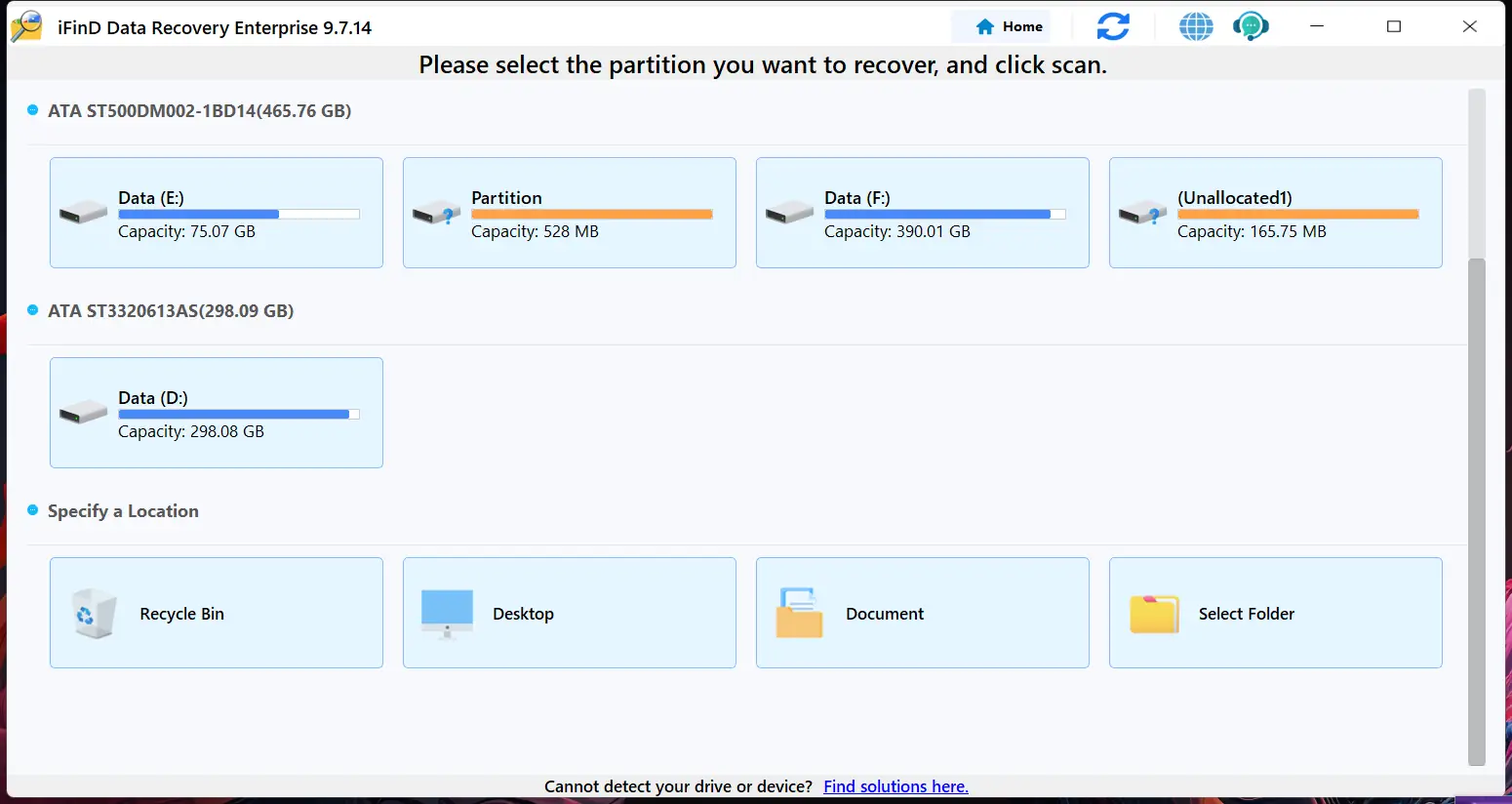Image resolution: width=1512 pixels, height=804 pixels.
Task: Click the Partition orange usage bar
Action: point(592,215)
